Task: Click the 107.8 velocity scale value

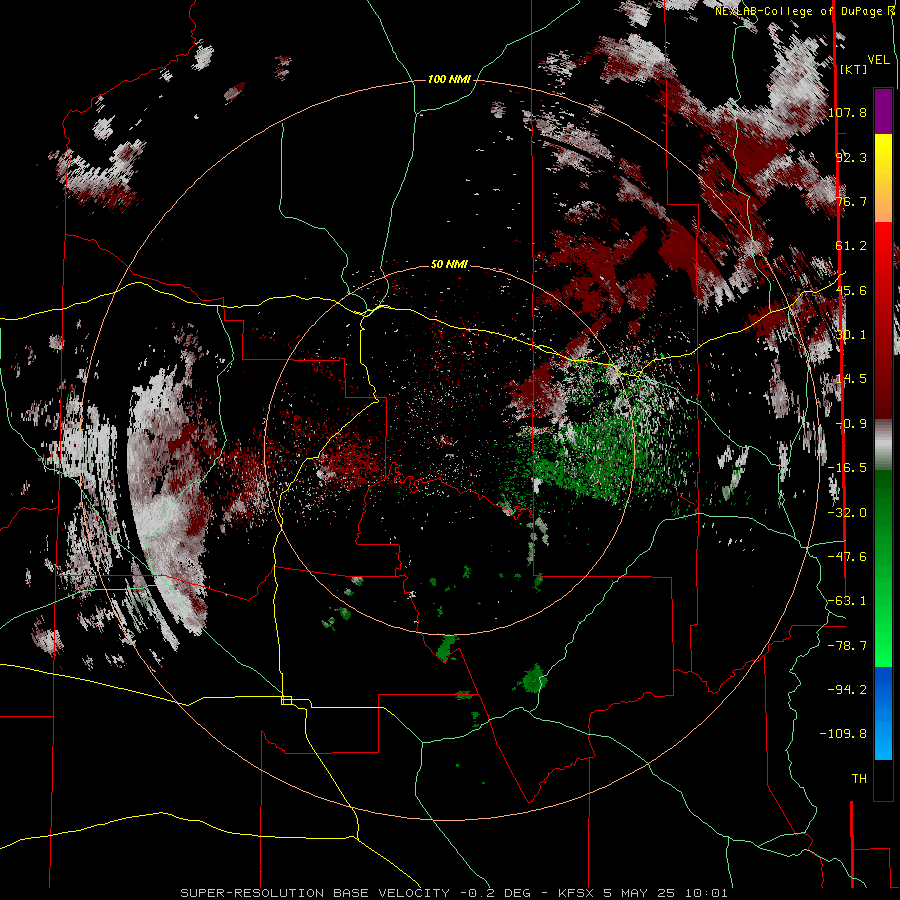Action: point(848,112)
